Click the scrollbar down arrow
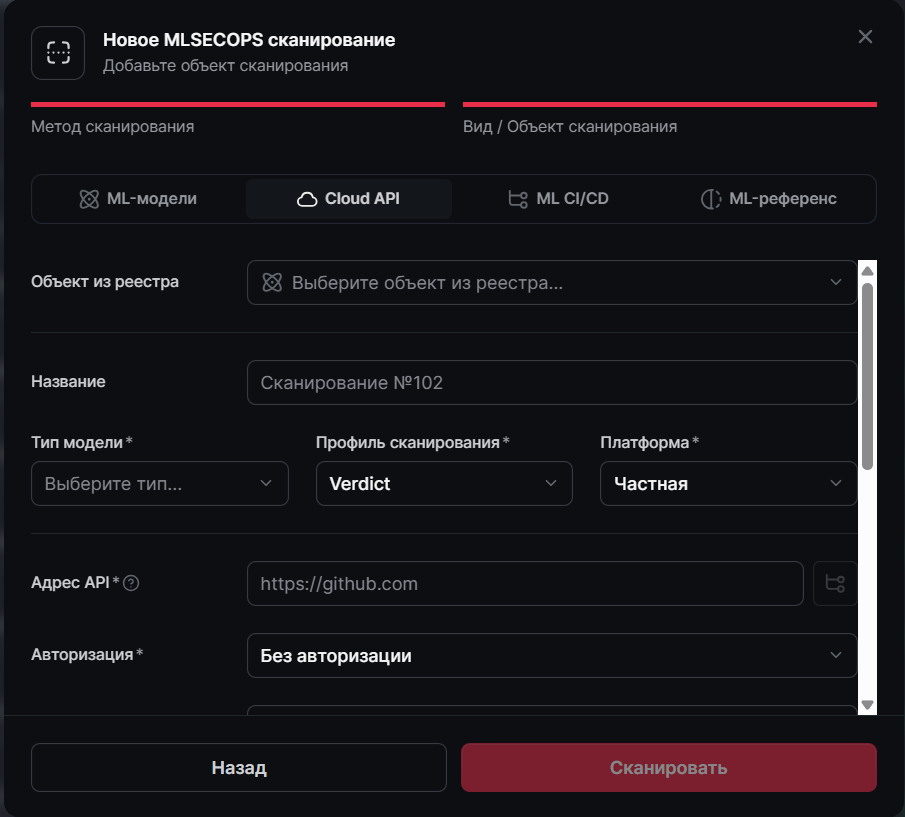The image size is (905, 817). [867, 704]
